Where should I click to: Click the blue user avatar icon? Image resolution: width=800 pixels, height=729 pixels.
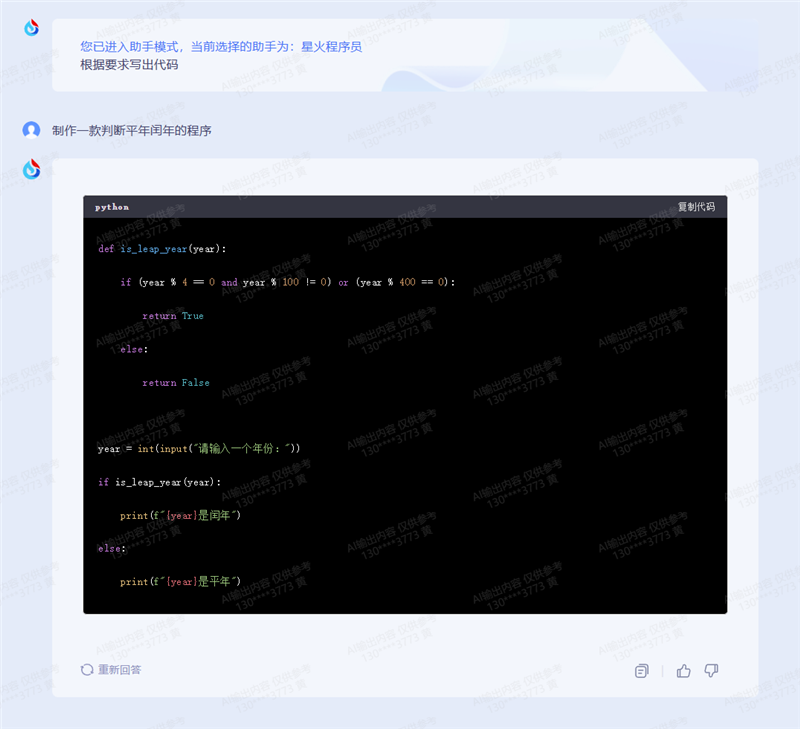point(31,130)
